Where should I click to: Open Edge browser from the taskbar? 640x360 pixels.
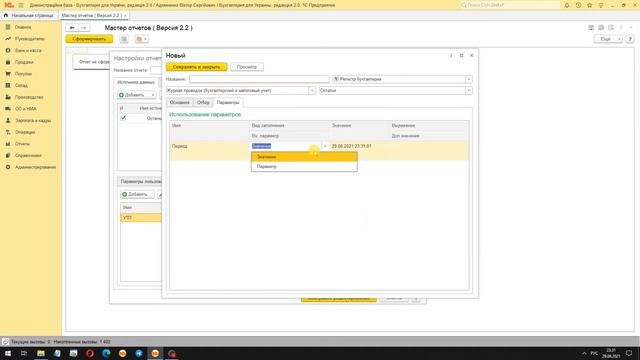click(x=106, y=353)
